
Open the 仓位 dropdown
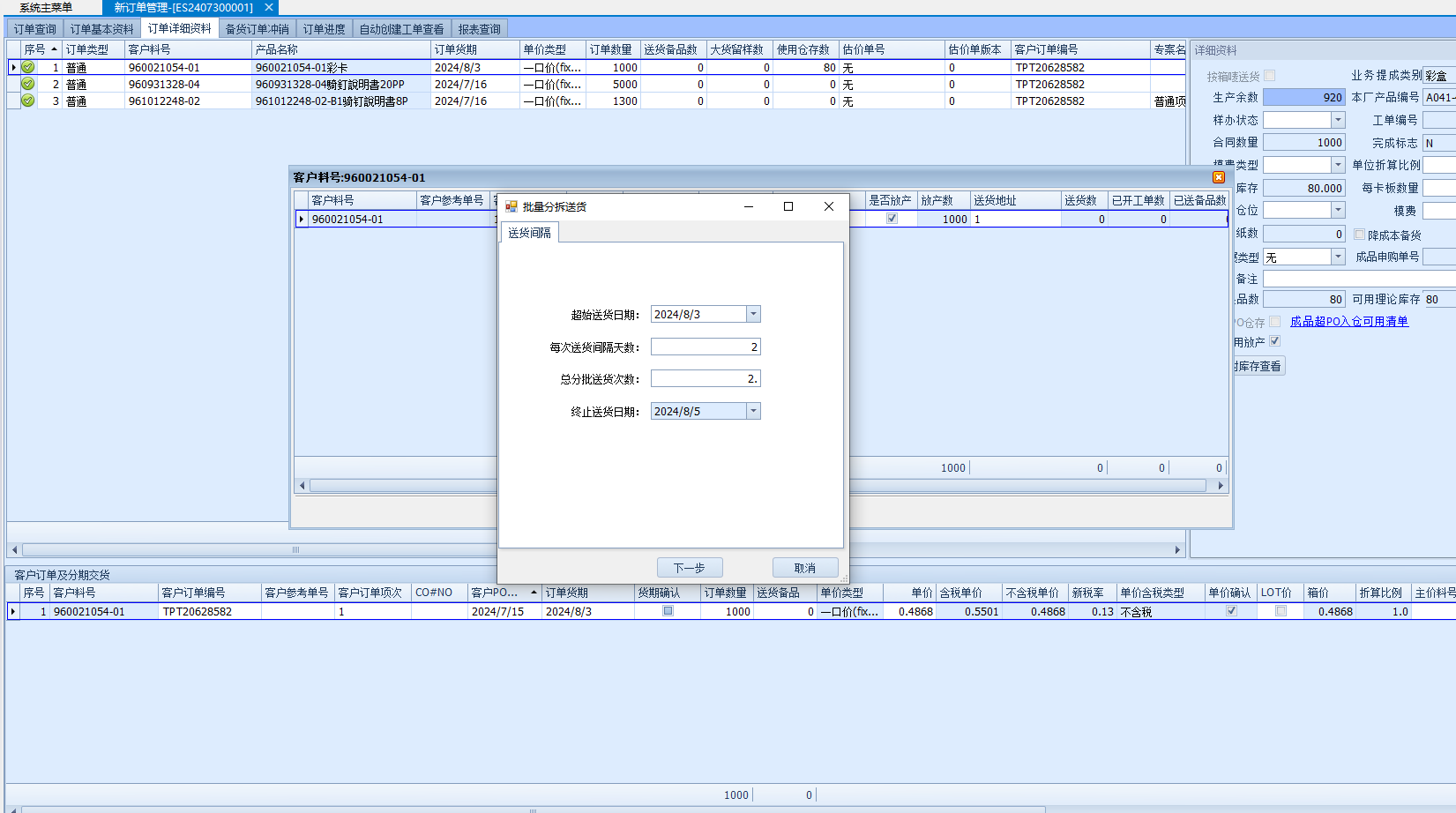(1338, 210)
